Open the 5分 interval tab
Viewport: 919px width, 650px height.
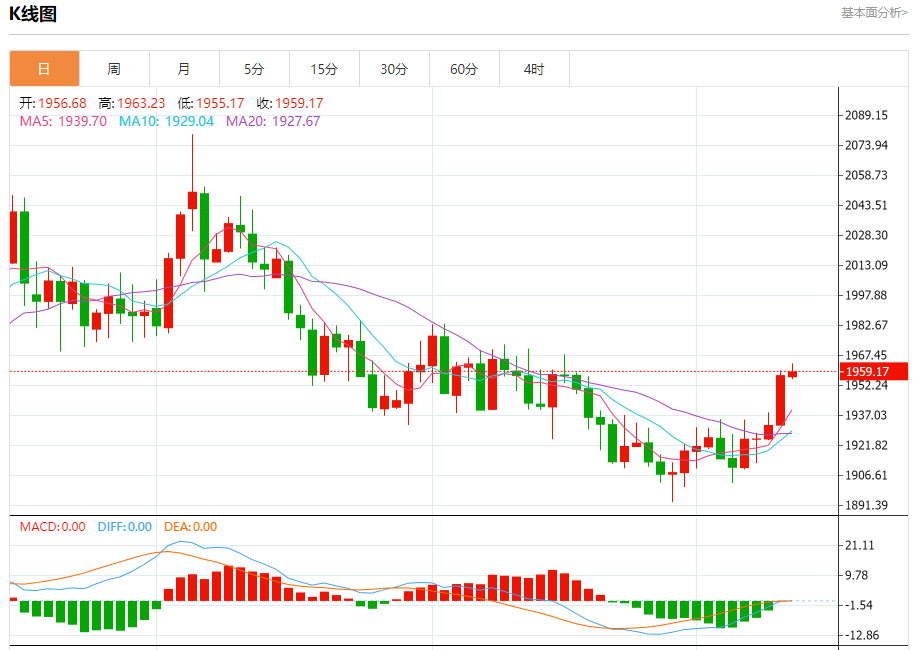[254, 69]
